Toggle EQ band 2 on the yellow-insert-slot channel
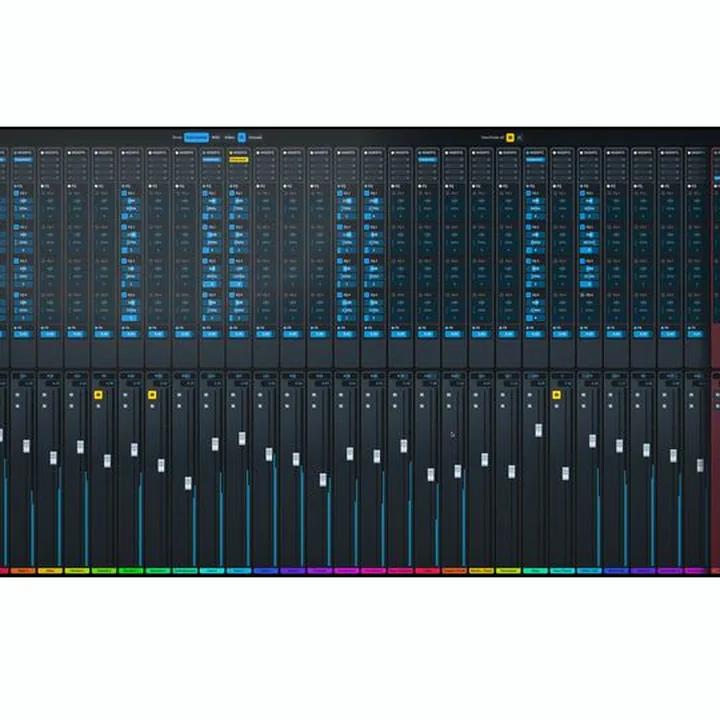Screen dimensions: 720x720 click(x=232, y=227)
